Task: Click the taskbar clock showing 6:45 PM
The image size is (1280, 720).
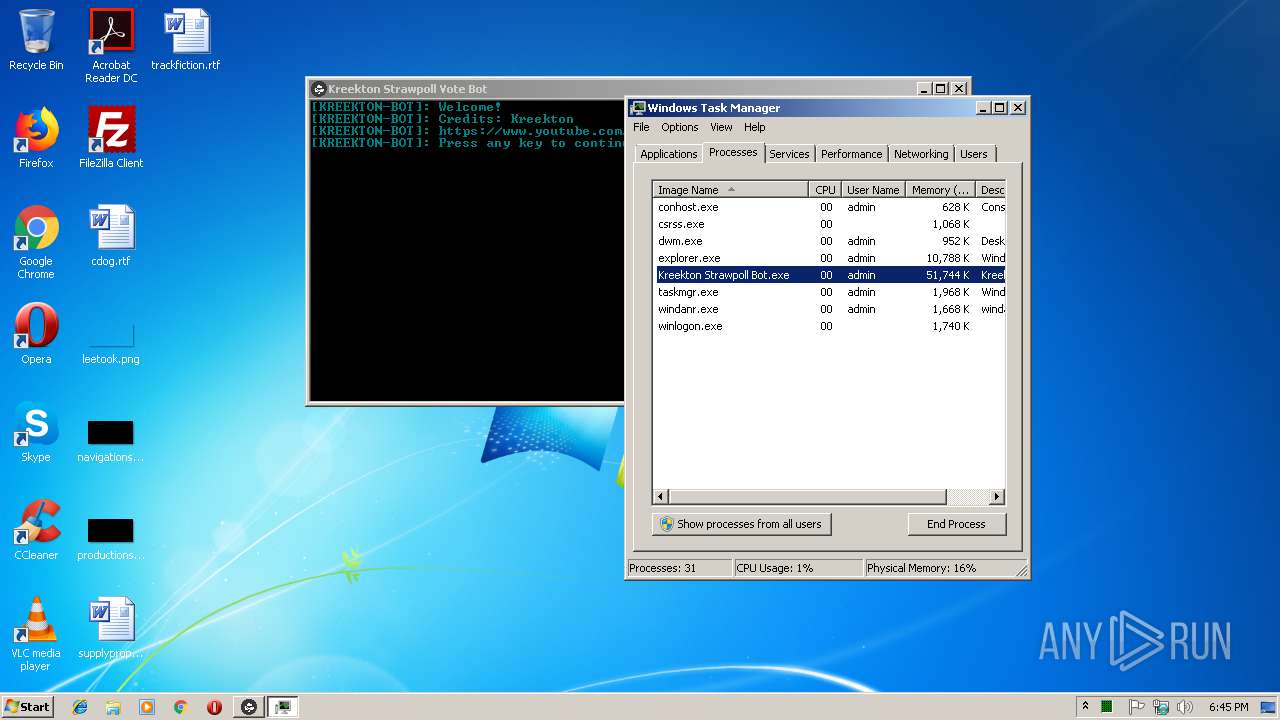Action: pyautogui.click(x=1228, y=707)
